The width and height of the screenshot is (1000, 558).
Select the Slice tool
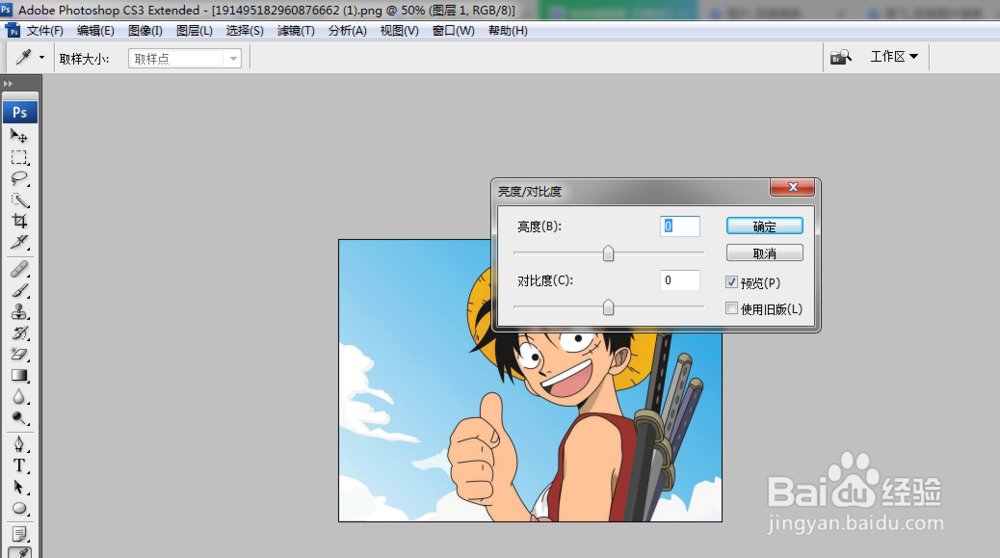tap(19, 242)
